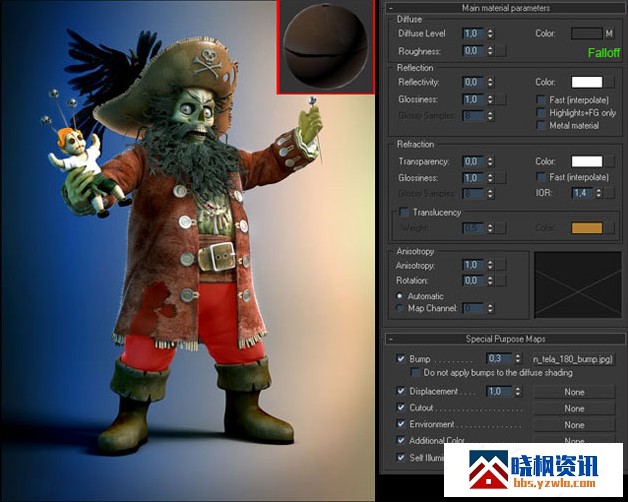
Task: Collapse the Special Purpose Maps rollout
Action: [x=390, y=339]
